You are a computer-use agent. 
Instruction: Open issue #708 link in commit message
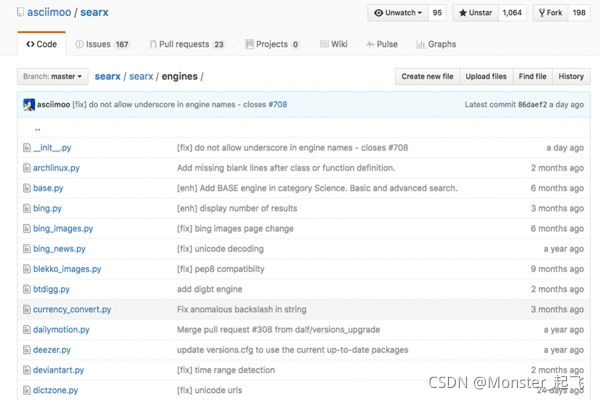pos(278,104)
